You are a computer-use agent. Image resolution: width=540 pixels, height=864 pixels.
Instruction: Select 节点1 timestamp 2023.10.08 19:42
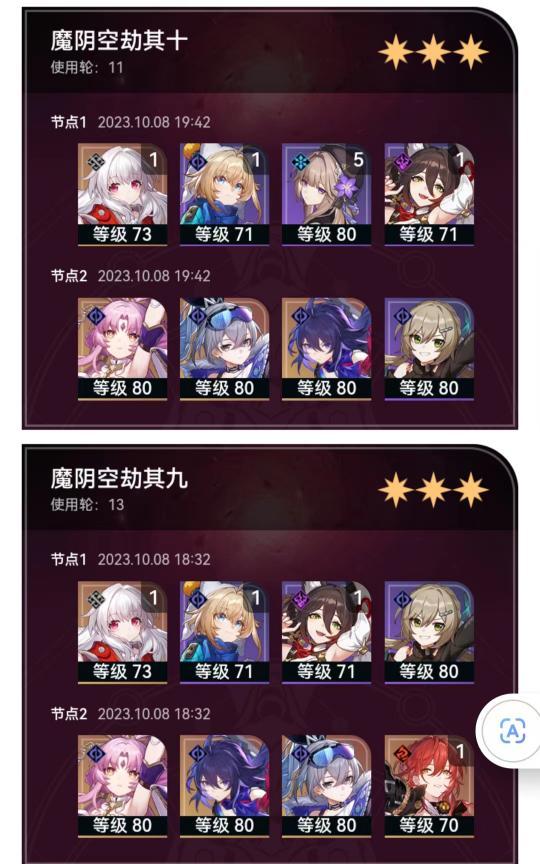[x=154, y=122]
